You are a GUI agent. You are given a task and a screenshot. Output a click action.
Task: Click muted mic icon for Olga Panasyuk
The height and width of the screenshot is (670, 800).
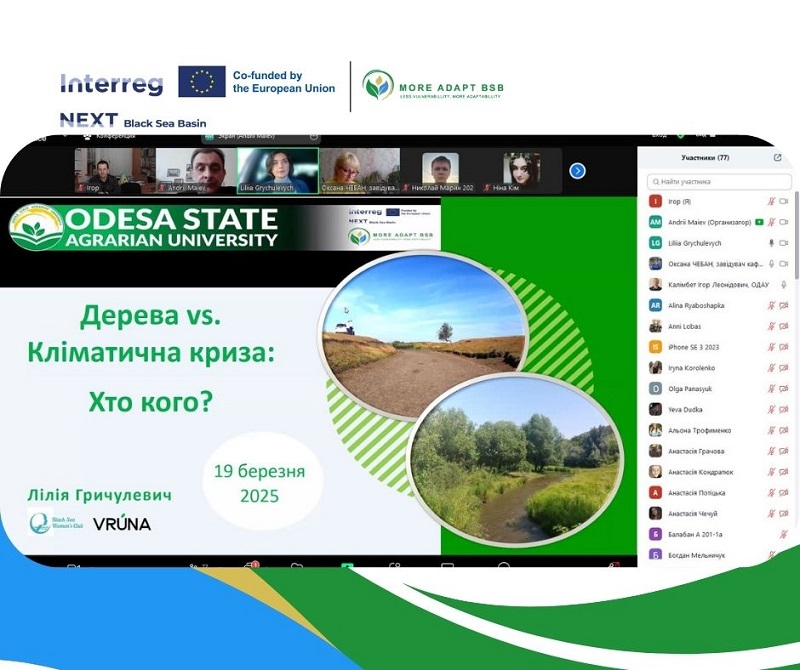771,388
